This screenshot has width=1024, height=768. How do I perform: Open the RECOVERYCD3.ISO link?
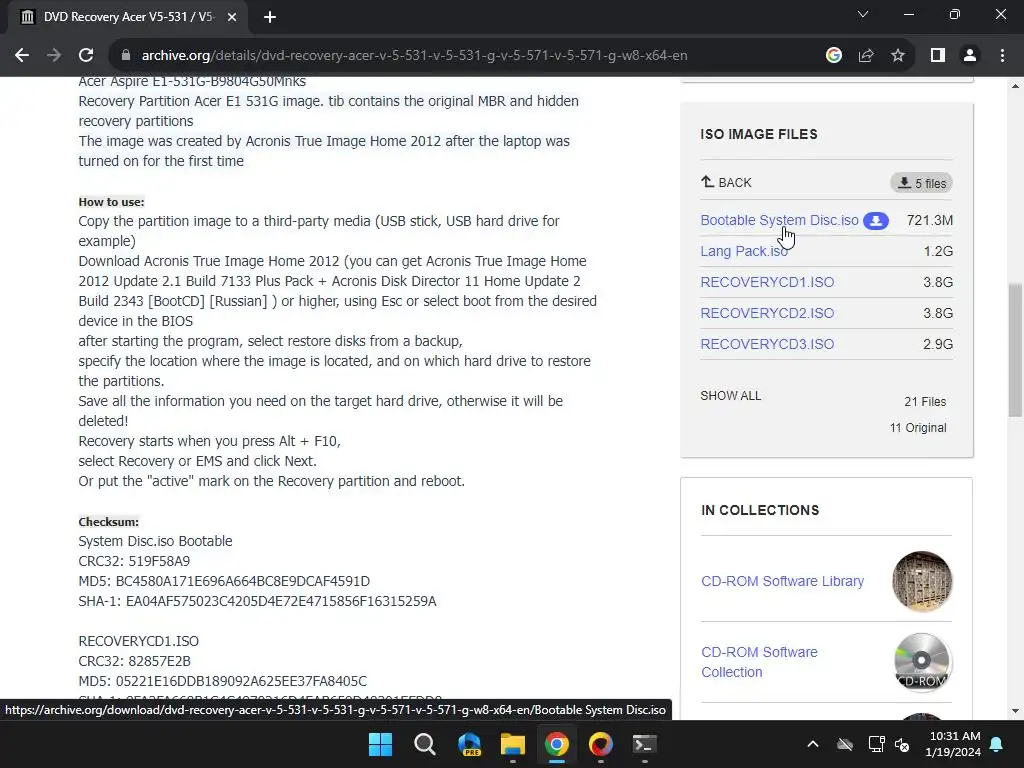[x=767, y=344]
